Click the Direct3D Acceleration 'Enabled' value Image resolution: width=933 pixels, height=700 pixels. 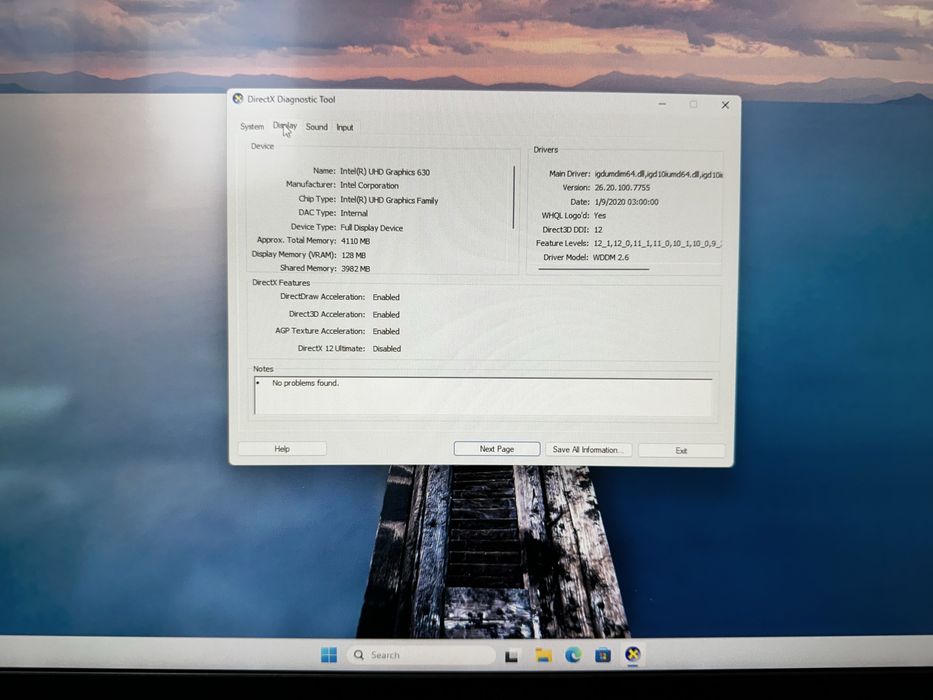386,314
